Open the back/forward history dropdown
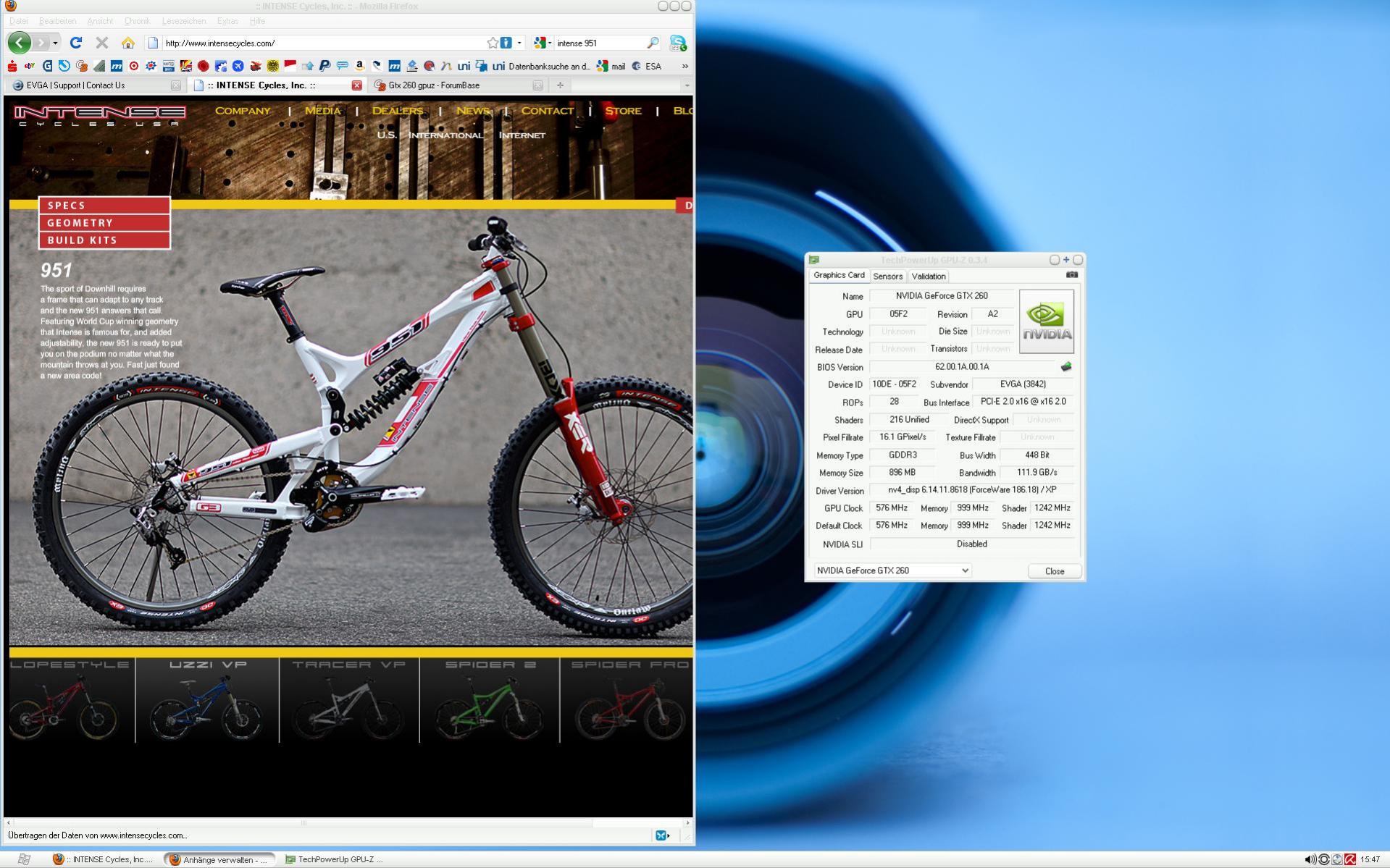 56,43
